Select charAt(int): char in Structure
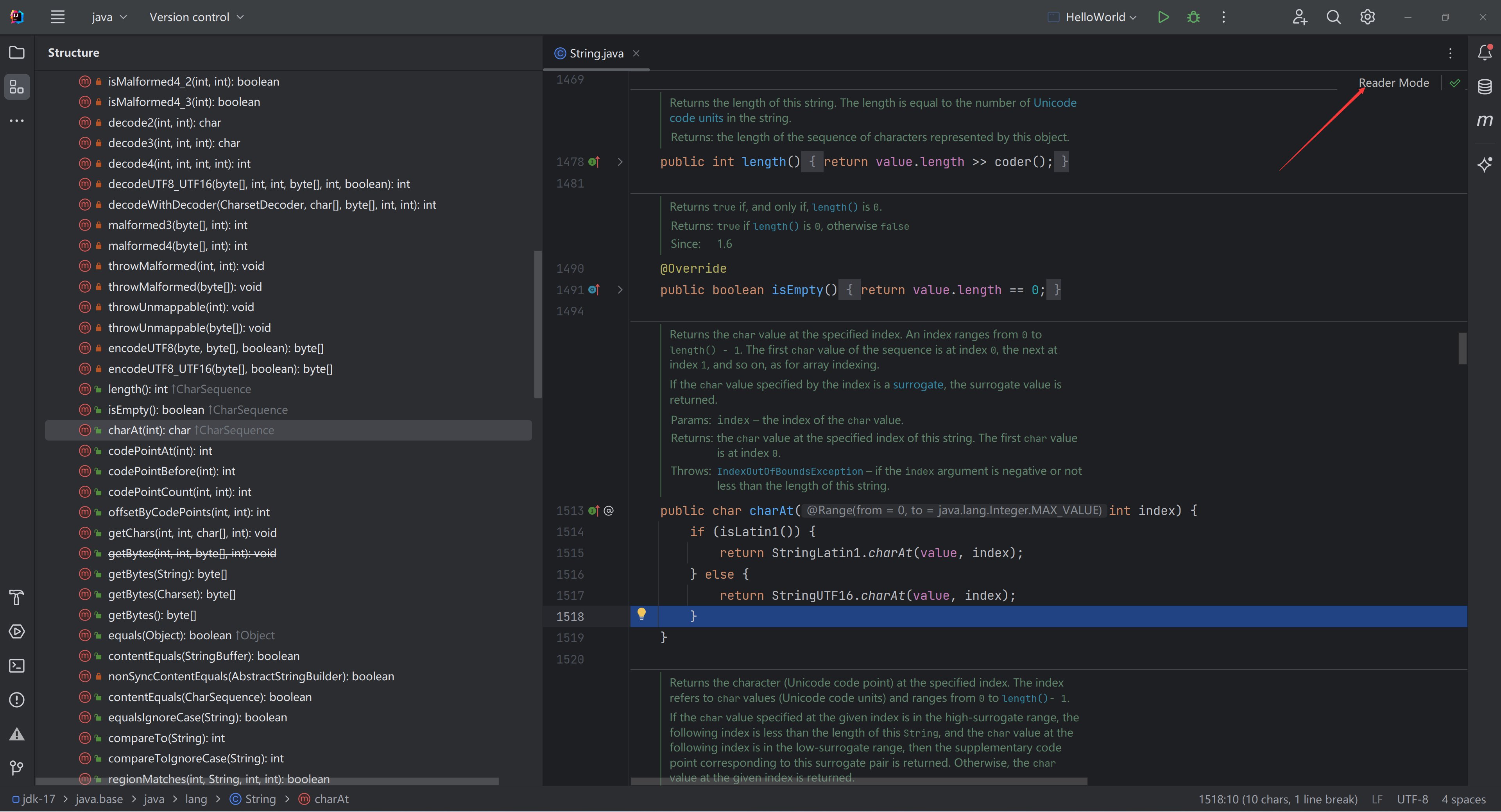 (x=288, y=430)
